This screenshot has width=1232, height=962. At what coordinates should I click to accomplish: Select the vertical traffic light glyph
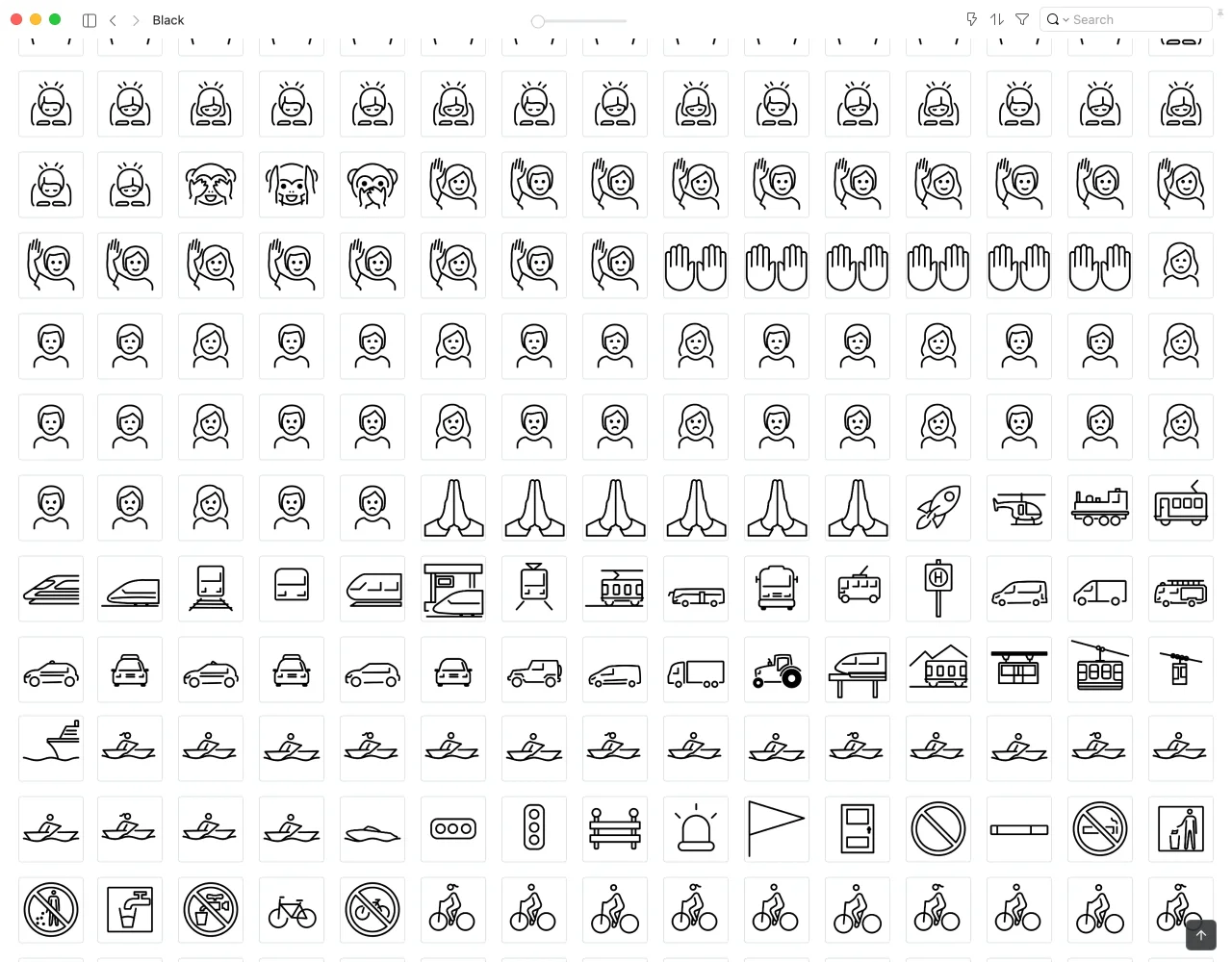coord(534,829)
